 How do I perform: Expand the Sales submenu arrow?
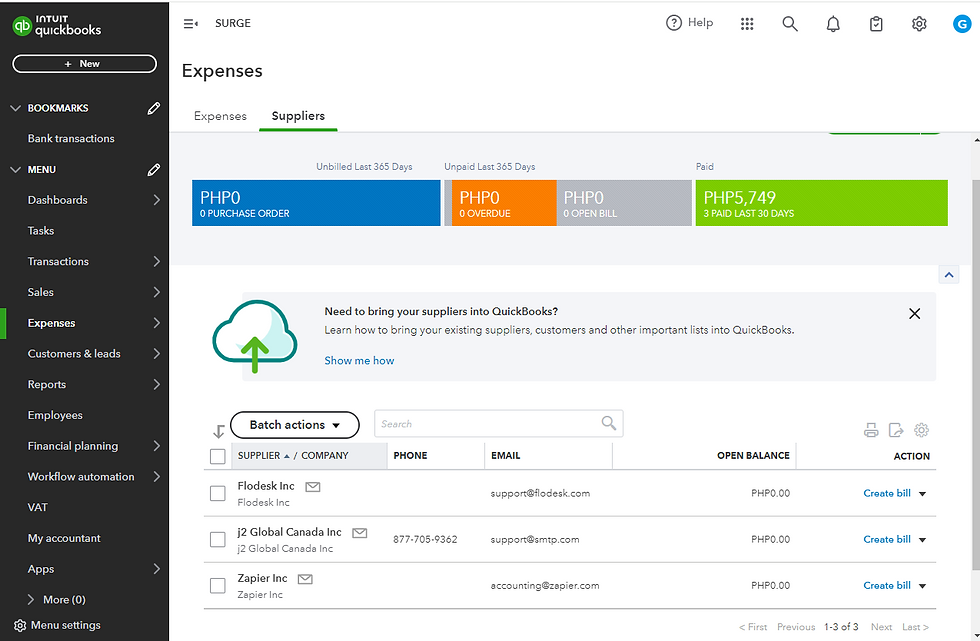[156, 292]
